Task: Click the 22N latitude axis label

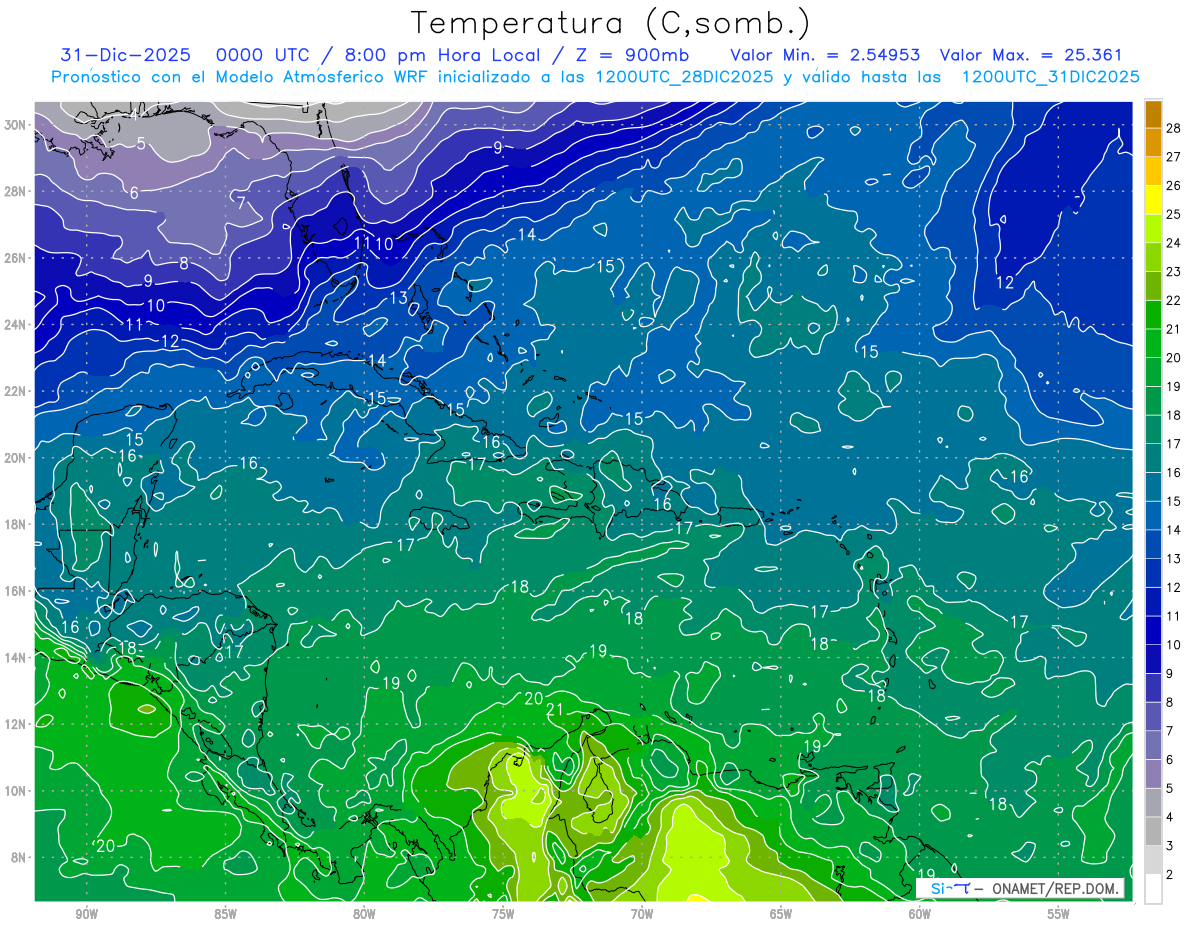Action: (x=16, y=391)
